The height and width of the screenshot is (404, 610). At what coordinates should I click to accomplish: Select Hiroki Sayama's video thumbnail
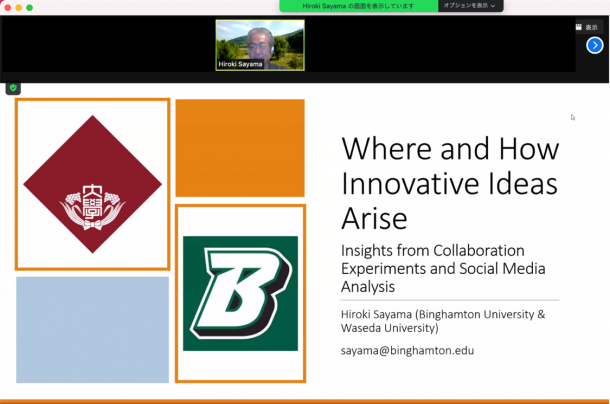[260, 46]
